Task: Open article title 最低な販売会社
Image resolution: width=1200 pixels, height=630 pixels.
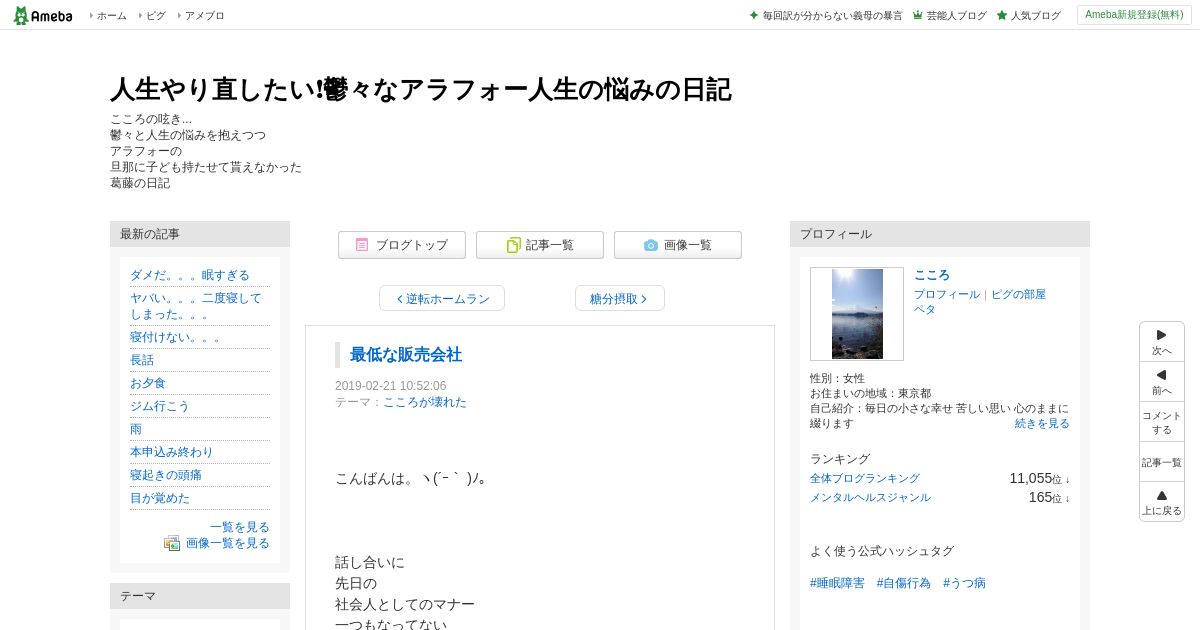Action: 406,355
